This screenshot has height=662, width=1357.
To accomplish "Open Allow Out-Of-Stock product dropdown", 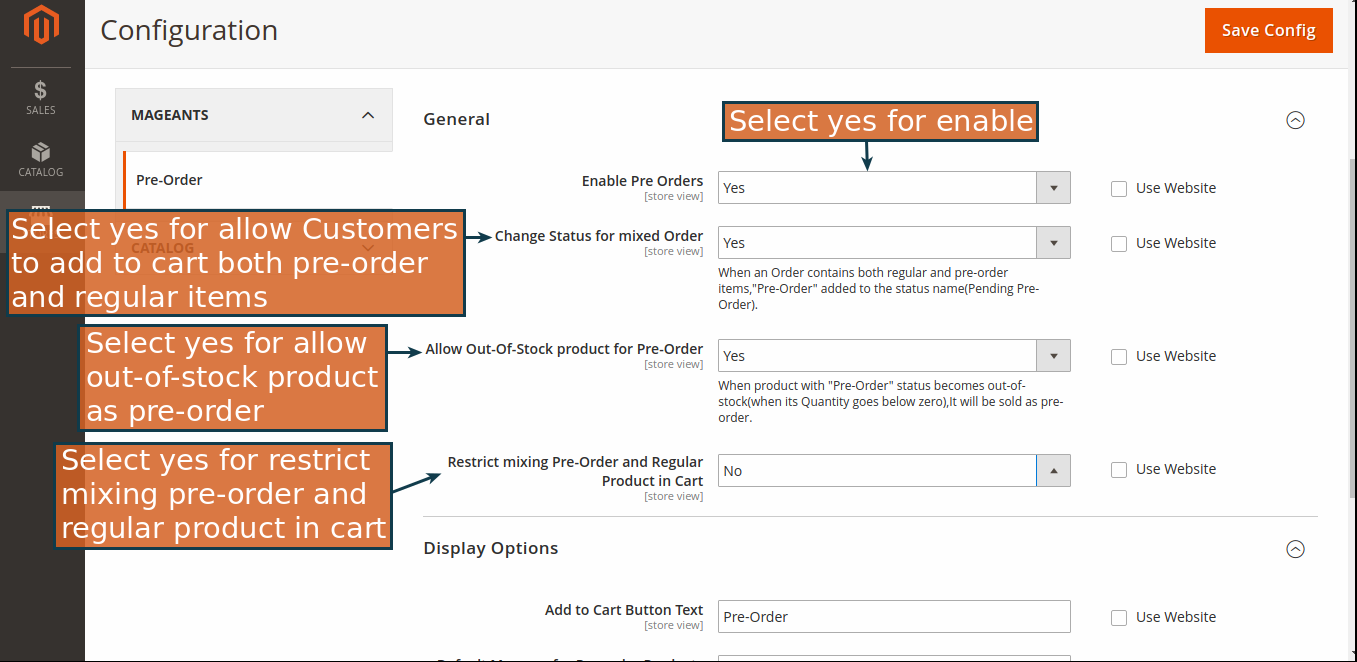I will (x=893, y=356).
